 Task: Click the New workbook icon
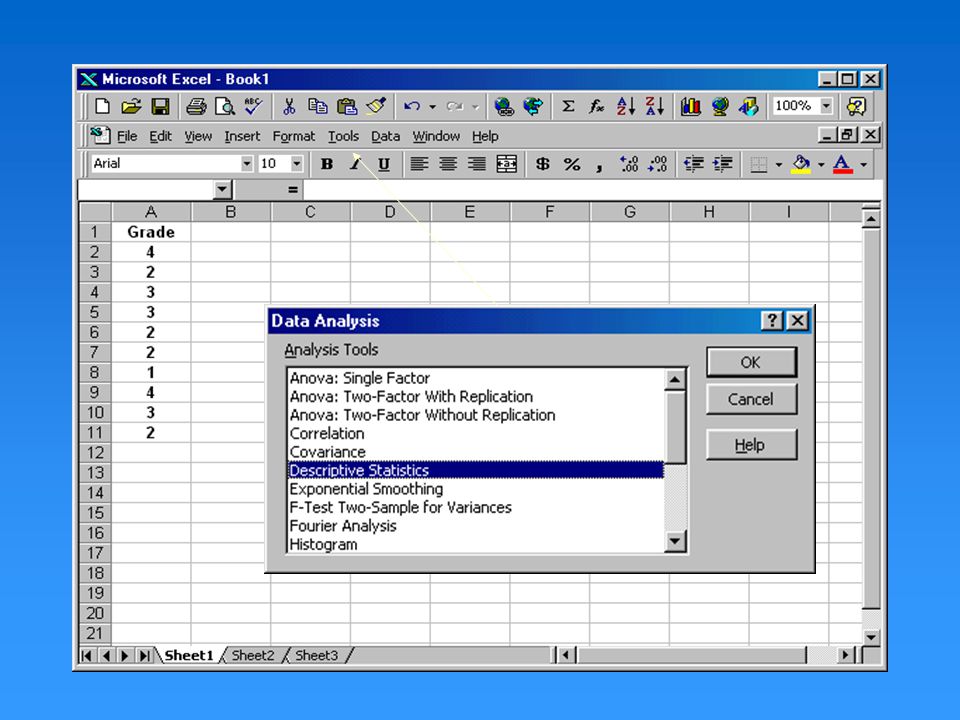102,107
